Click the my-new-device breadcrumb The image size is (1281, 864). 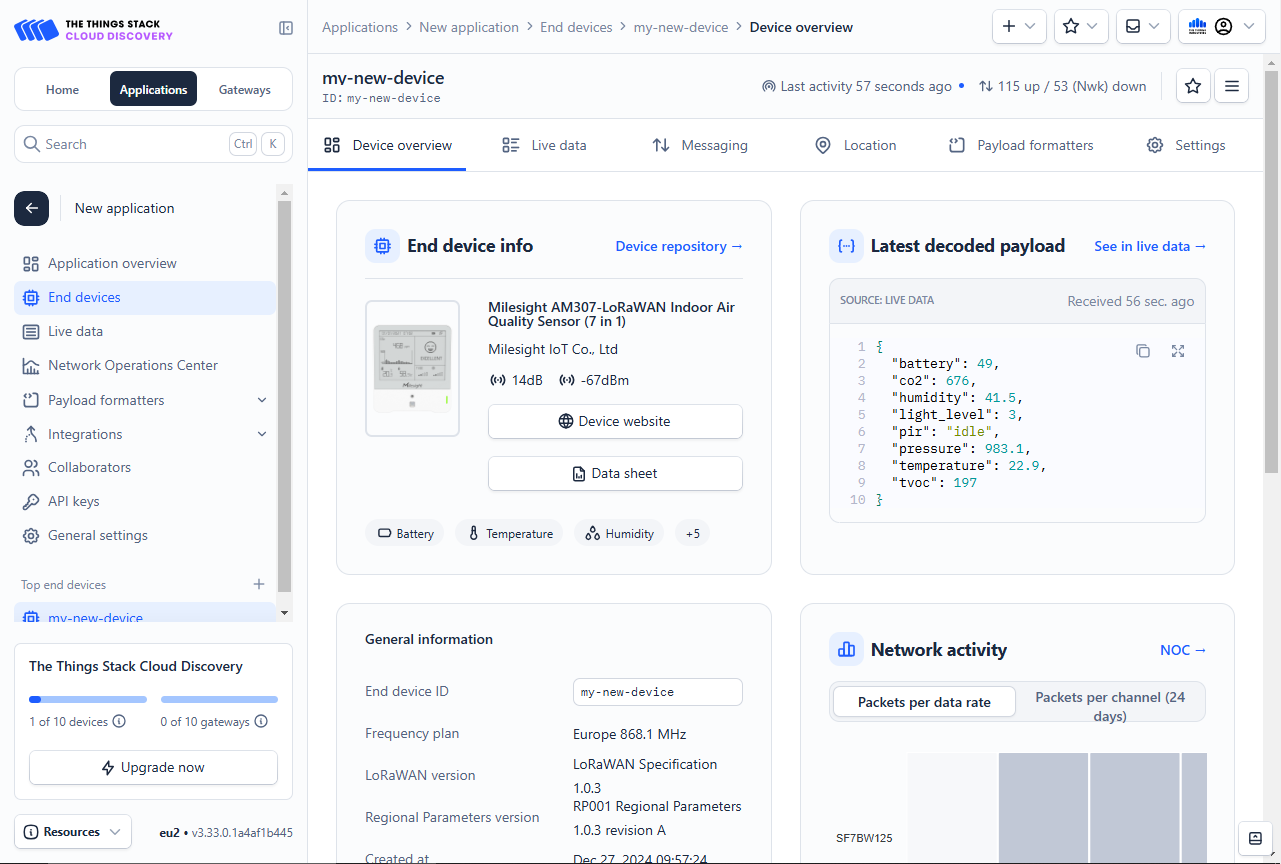(681, 27)
